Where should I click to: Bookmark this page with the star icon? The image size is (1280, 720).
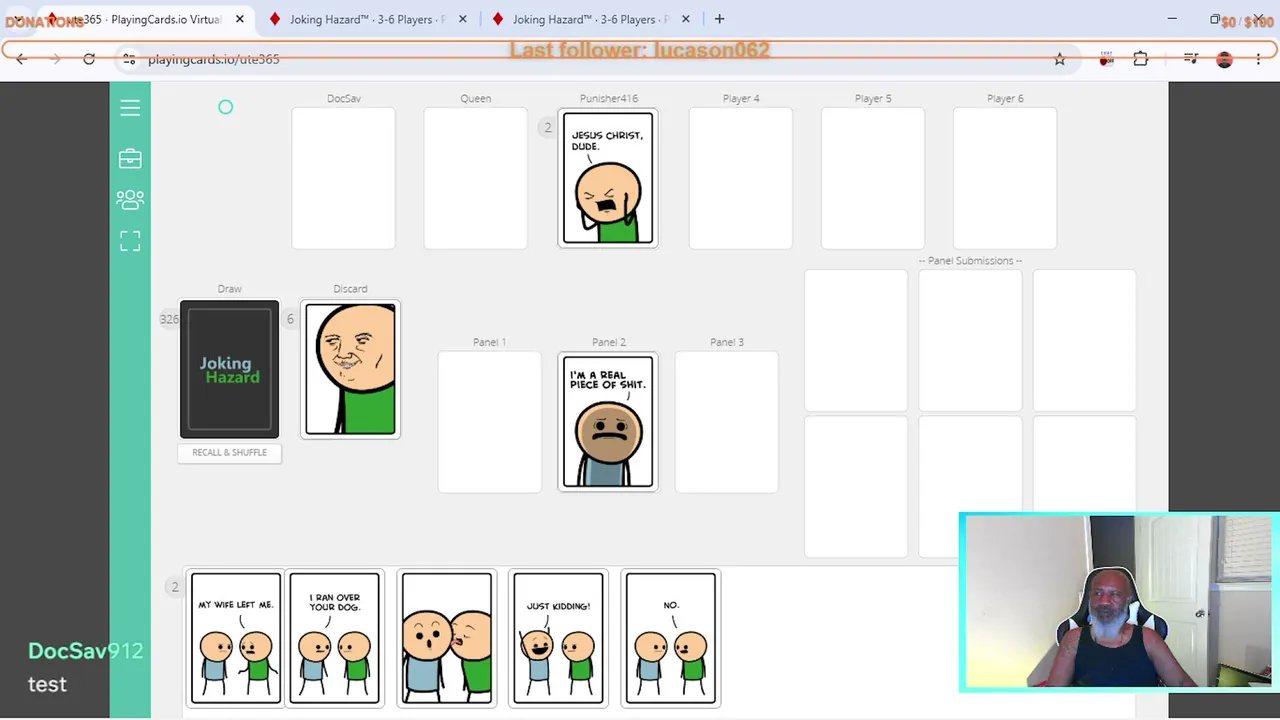click(x=1060, y=59)
